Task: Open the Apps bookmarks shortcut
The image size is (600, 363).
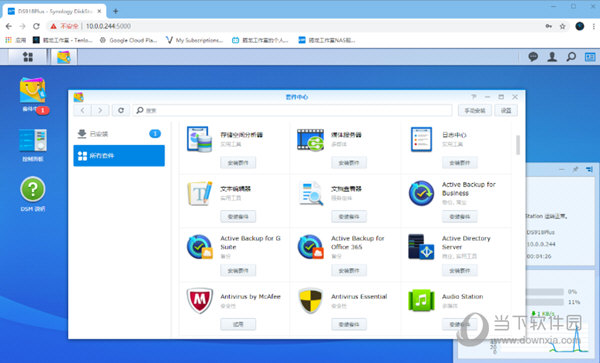Action: coord(15,40)
